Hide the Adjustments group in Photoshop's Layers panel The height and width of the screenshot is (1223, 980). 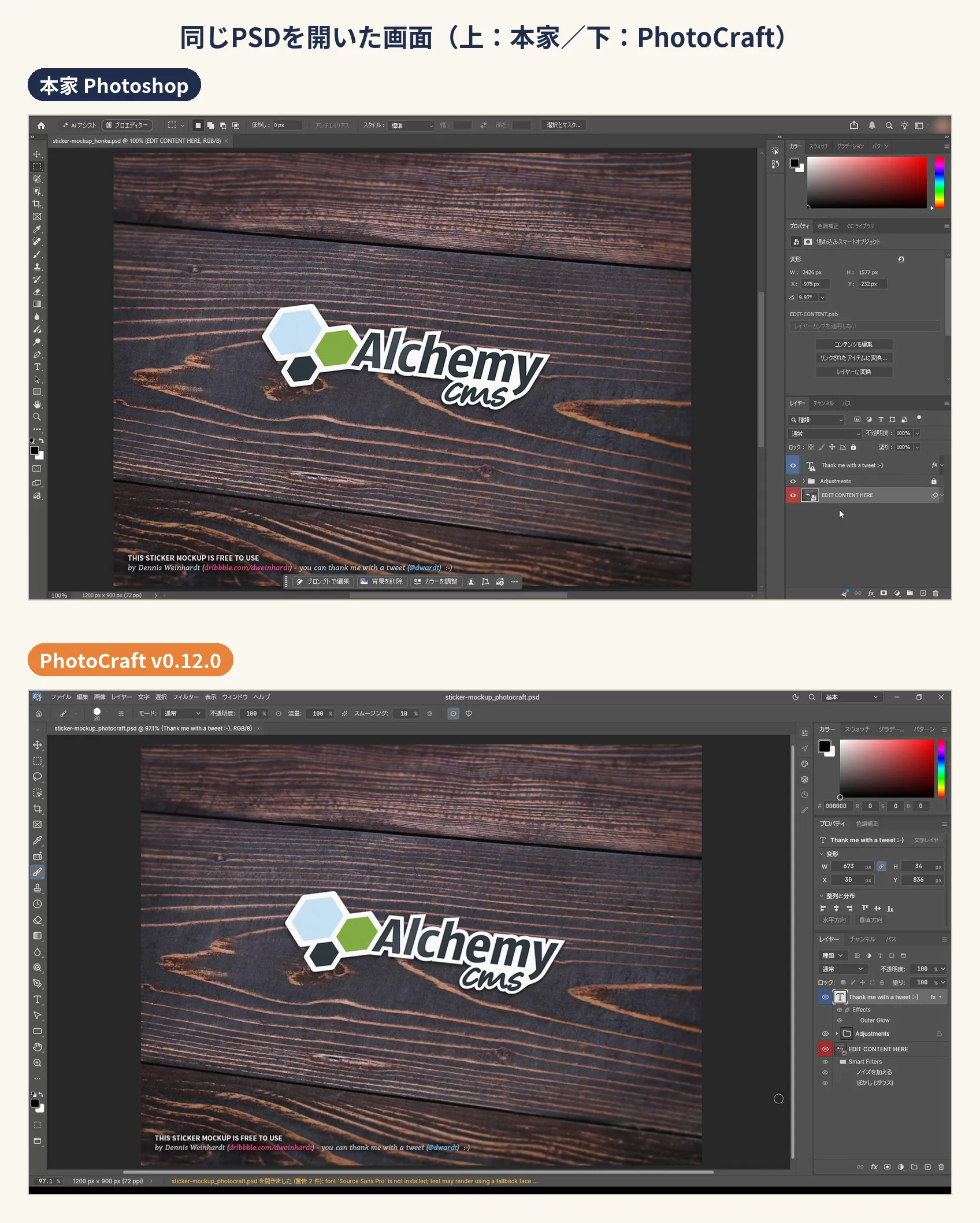click(x=793, y=481)
